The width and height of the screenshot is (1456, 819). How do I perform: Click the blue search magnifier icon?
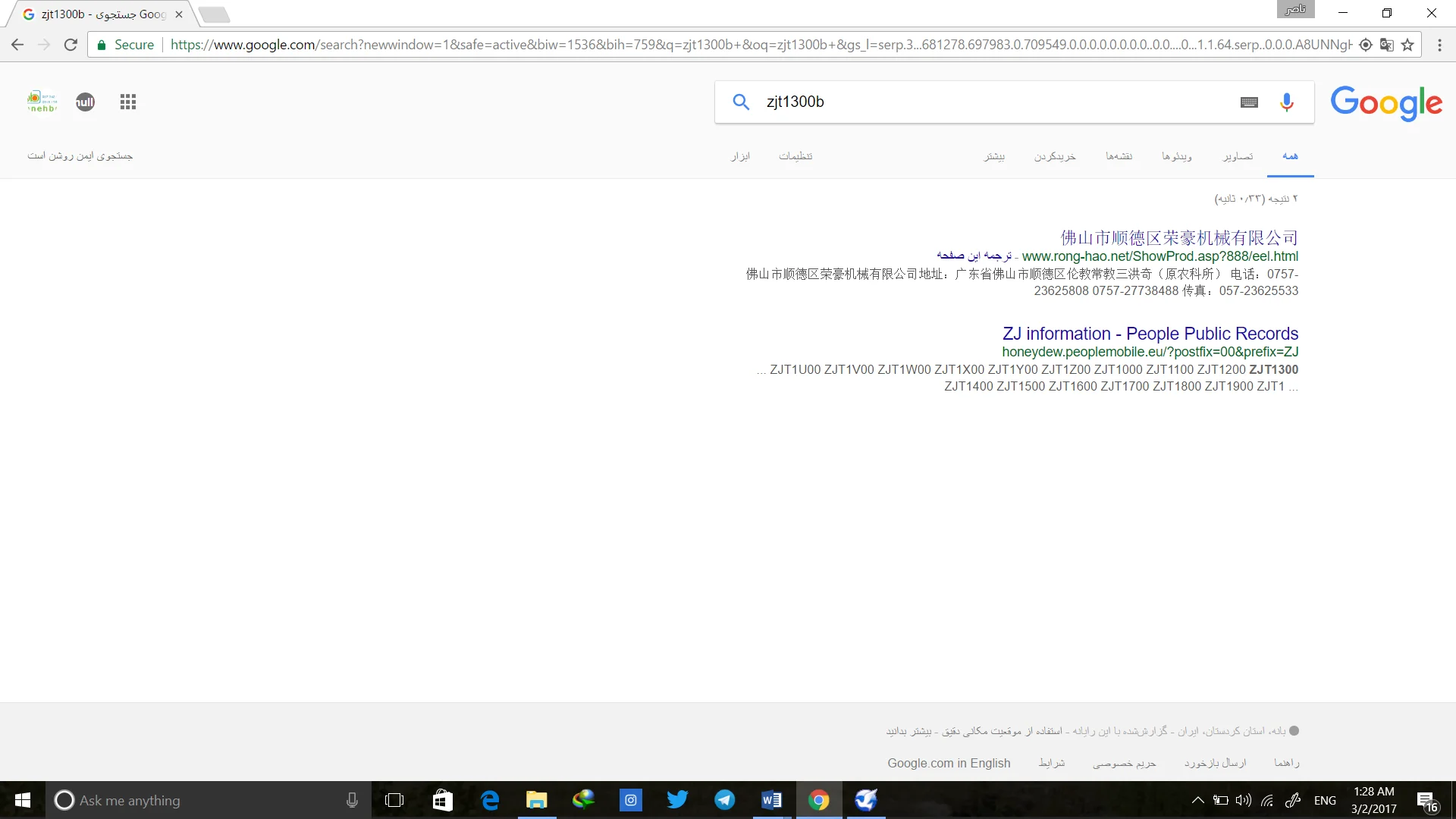741,102
